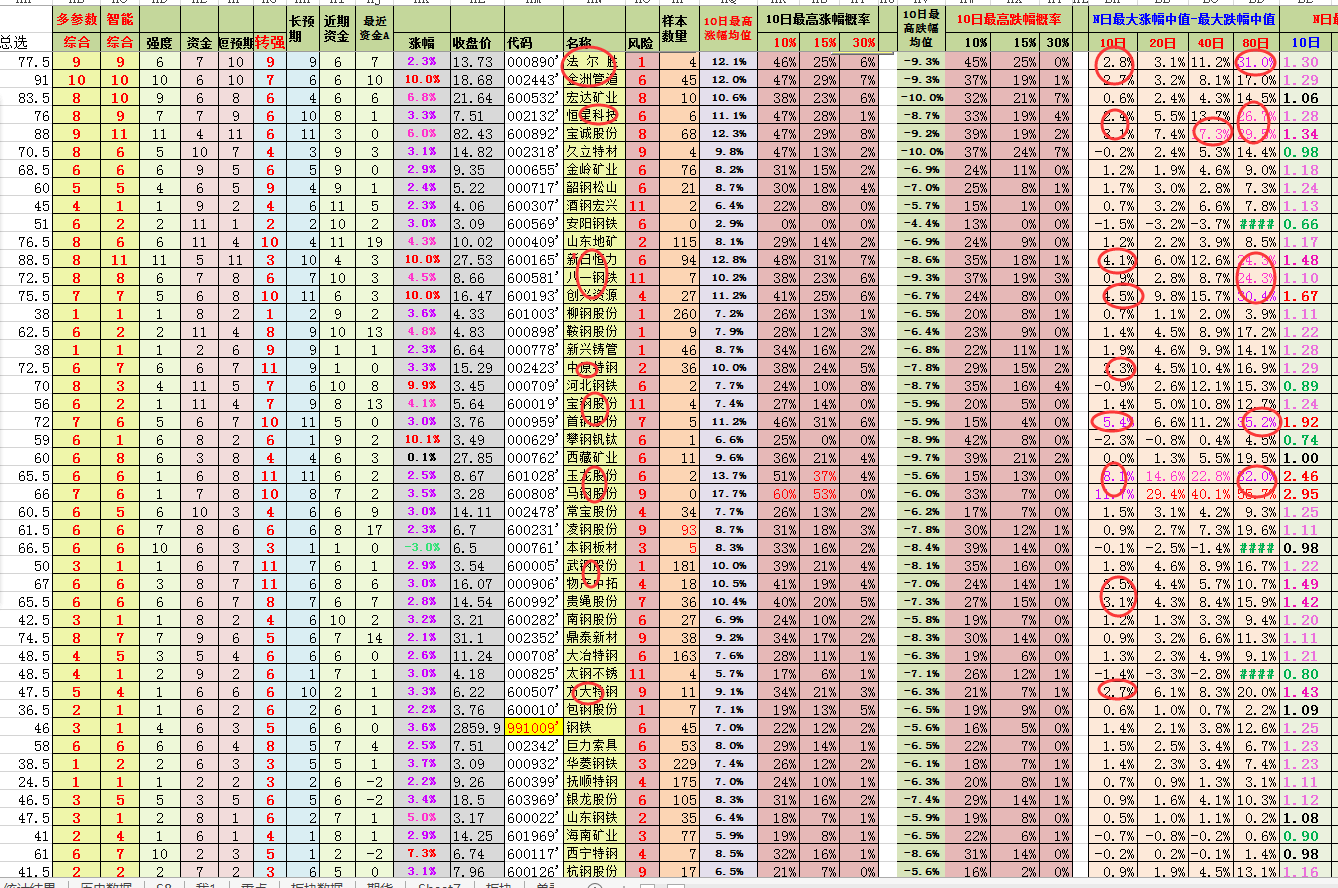Image resolution: width=1338 pixels, height=888 pixels.
Task: Click the 新兴铸管 name cell
Action: coord(593,349)
